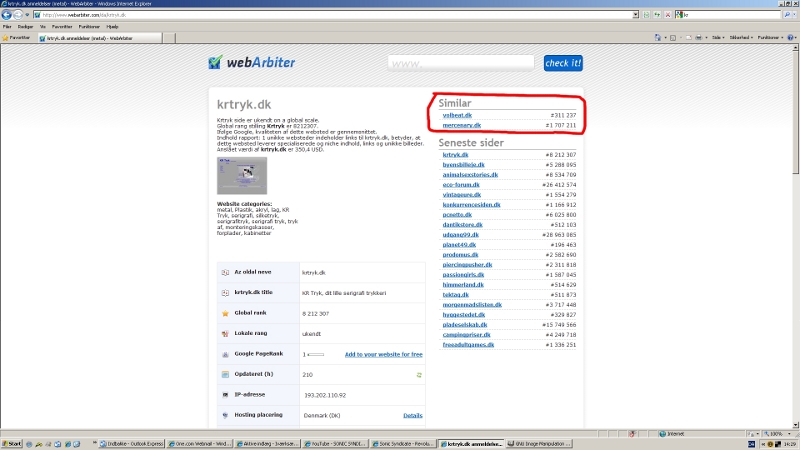This screenshot has height=450, width=800.
Task: Open the Hjælp menu
Action: click(x=111, y=27)
